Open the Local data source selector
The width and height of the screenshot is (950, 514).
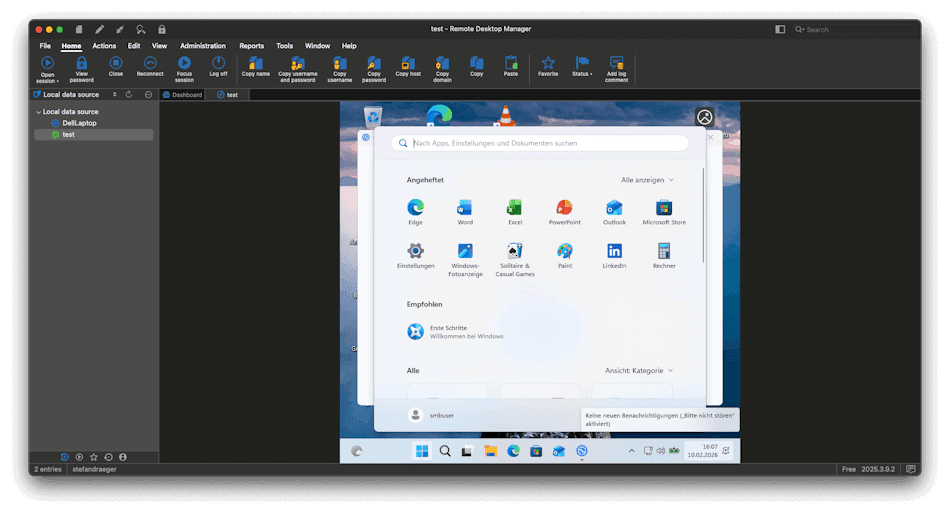75,95
